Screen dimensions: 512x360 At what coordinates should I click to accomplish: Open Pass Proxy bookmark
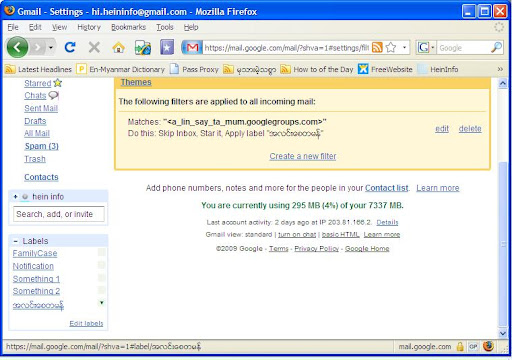click(x=194, y=69)
